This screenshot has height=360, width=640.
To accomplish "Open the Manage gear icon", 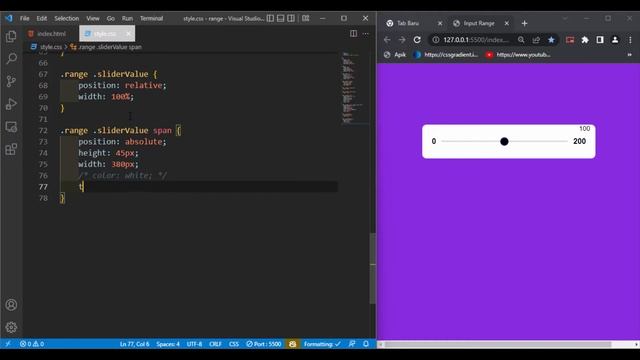I will (x=11, y=327).
